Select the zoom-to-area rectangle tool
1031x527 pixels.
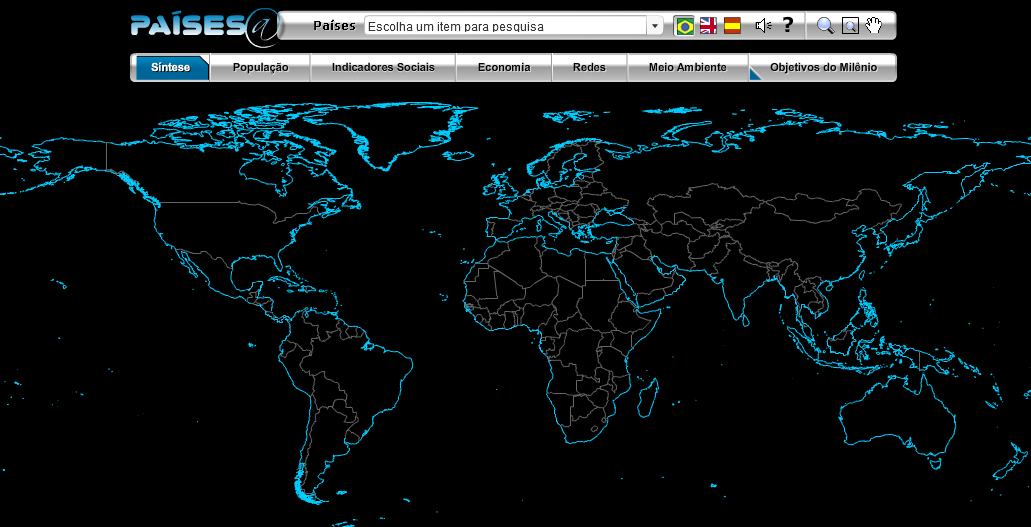pos(849,26)
